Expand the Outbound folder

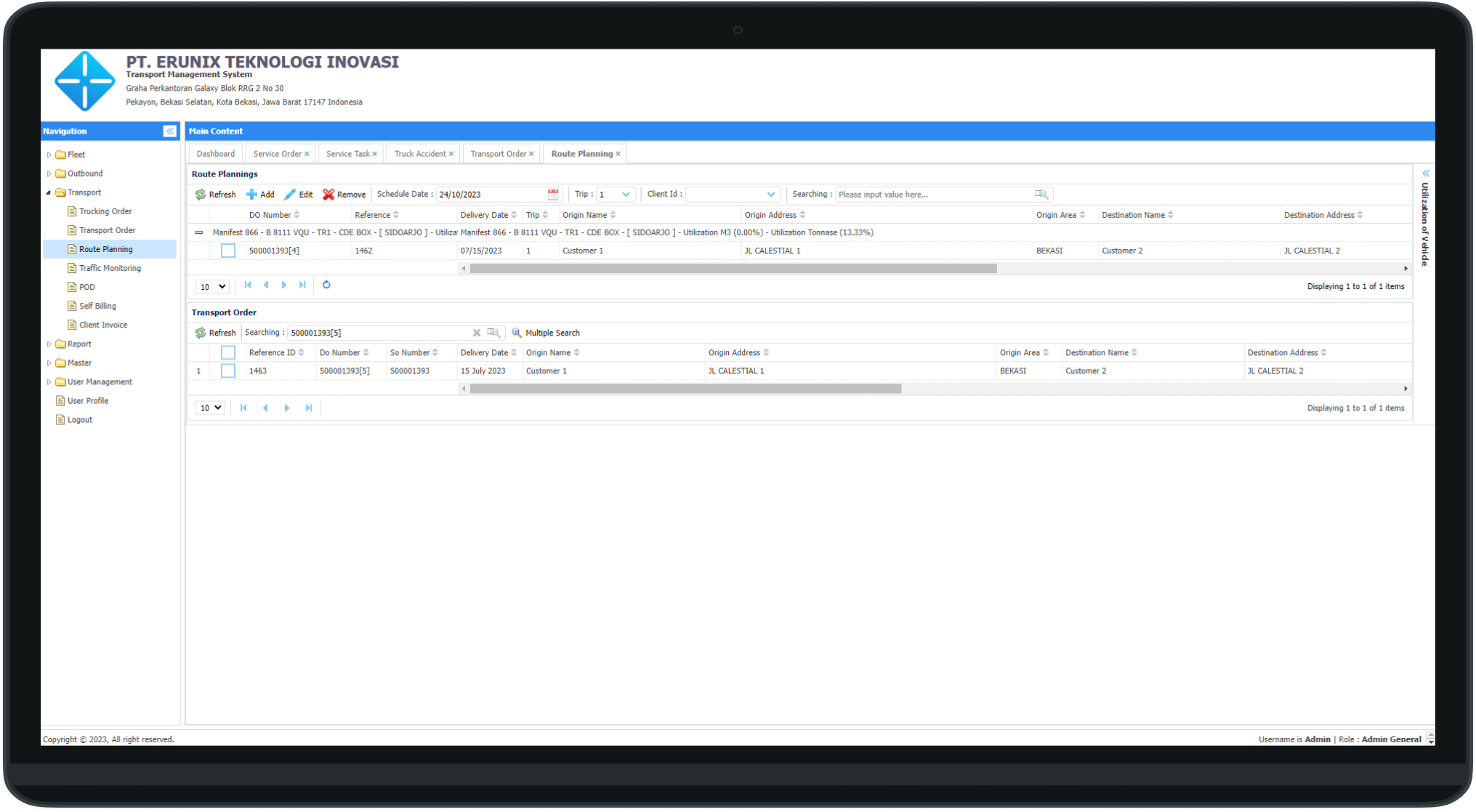49,174
